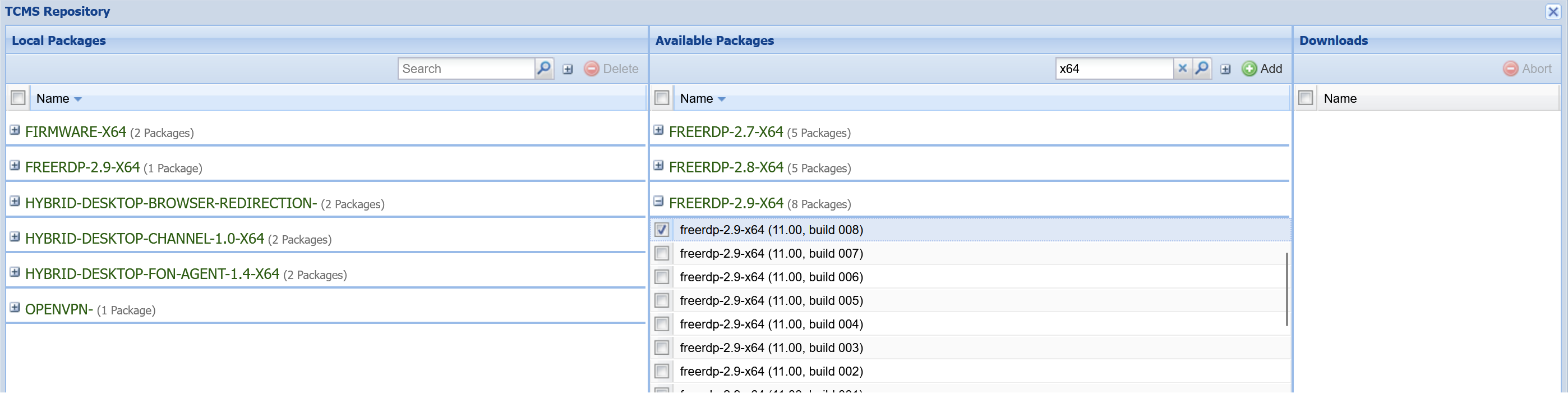Check the freerdp-2.9-x64 build 007 checkbox
The height and width of the screenshot is (393, 1568).
point(662,253)
